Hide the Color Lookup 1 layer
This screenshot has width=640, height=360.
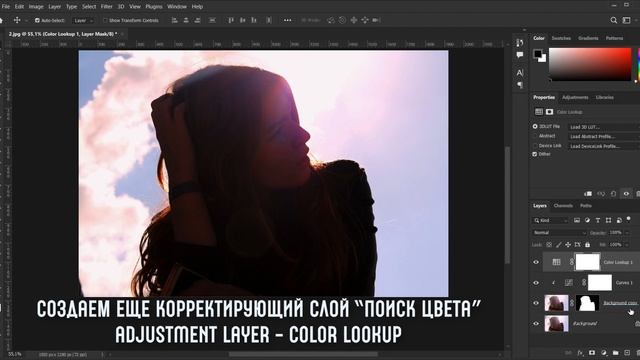click(536, 262)
